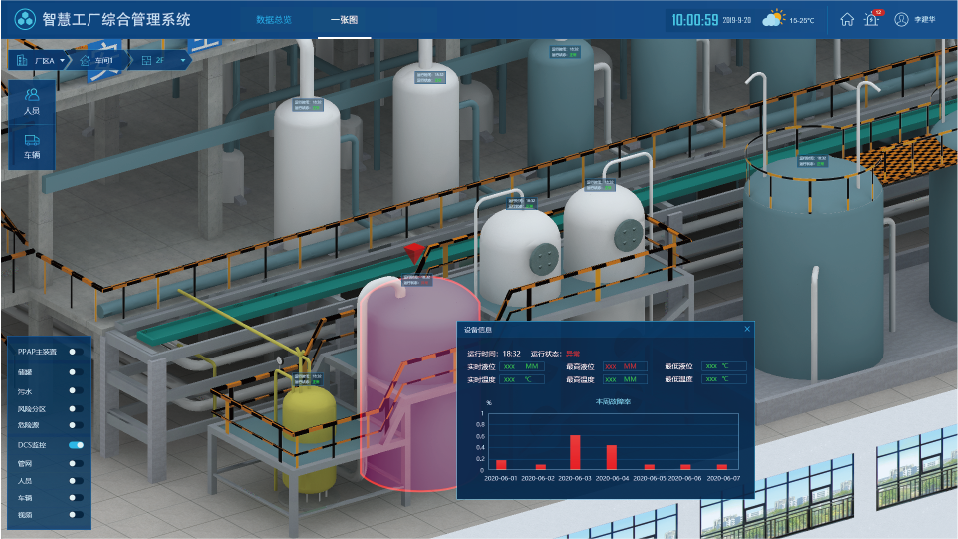Viewport: 958px width, 539px height.
Task: Open the 2F floor dropdown
Action: [183, 61]
